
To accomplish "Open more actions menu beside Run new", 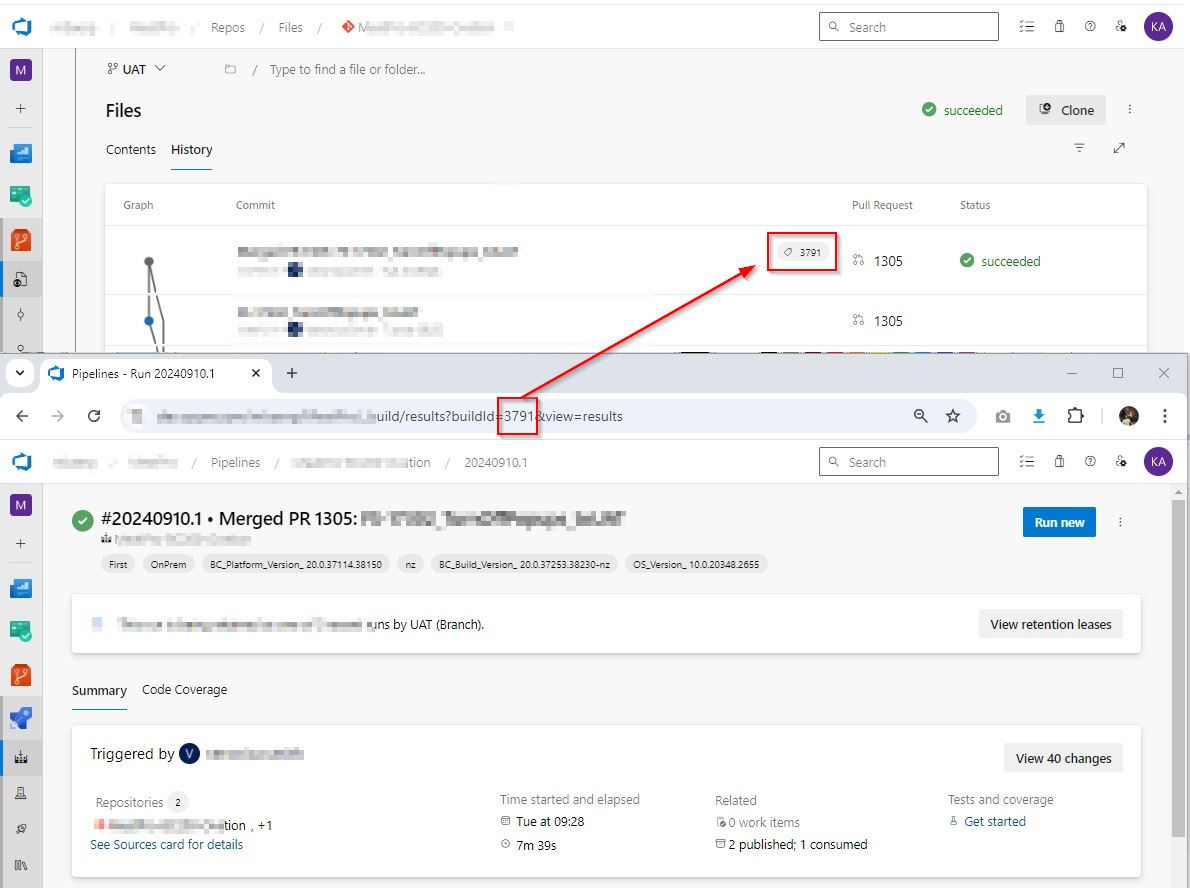I will tap(1120, 522).
